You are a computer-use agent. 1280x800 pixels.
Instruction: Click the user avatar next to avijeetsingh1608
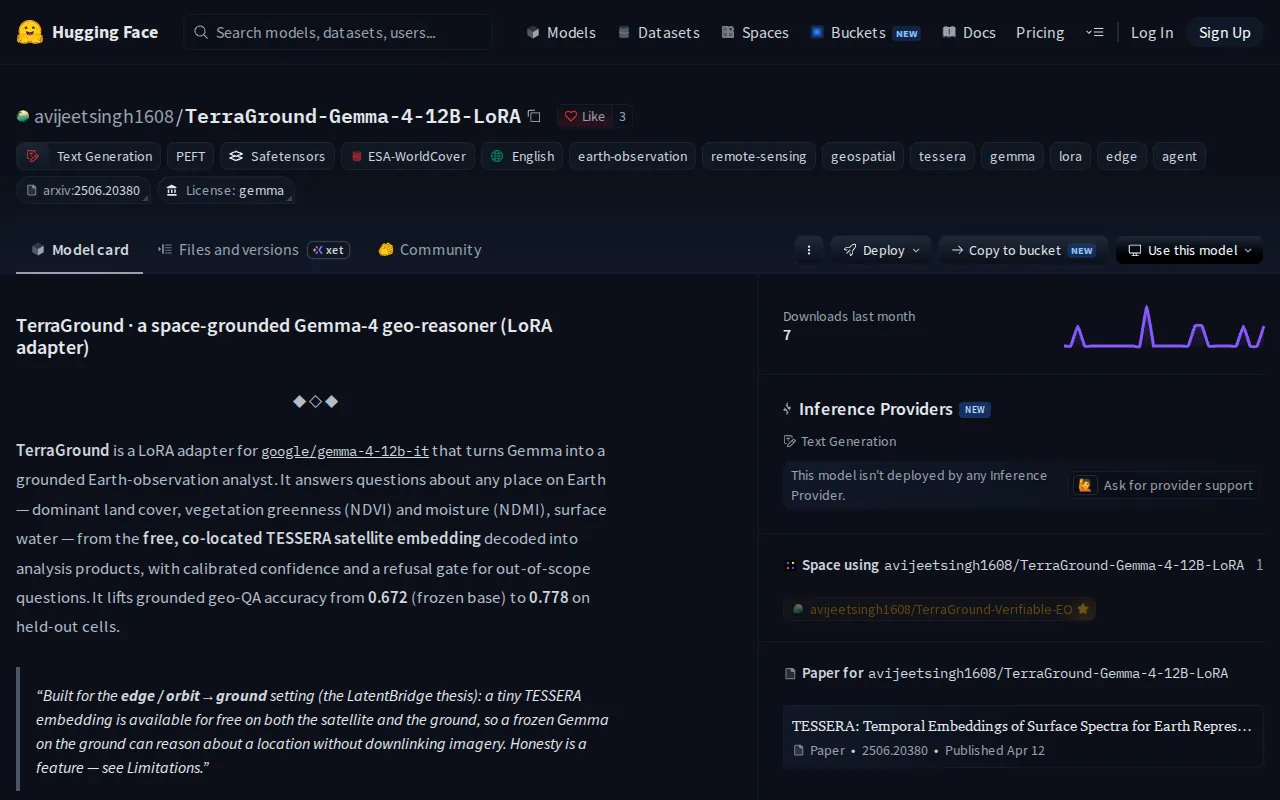pyautogui.click(x=23, y=116)
